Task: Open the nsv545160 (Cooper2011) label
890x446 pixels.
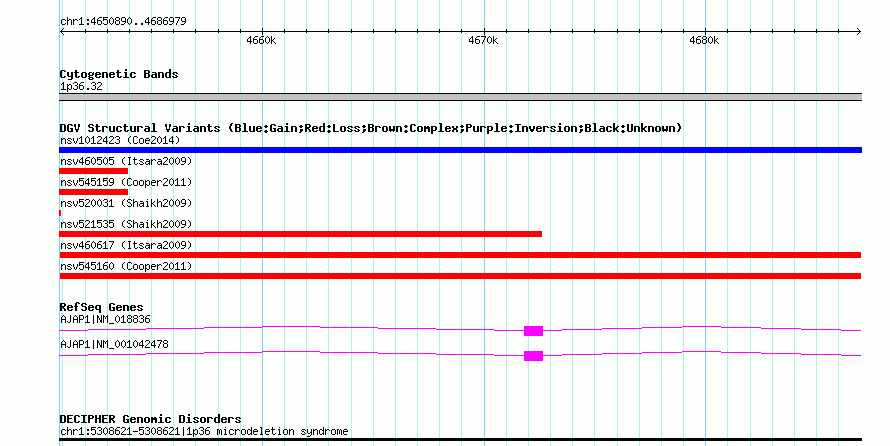Action: coord(126,266)
